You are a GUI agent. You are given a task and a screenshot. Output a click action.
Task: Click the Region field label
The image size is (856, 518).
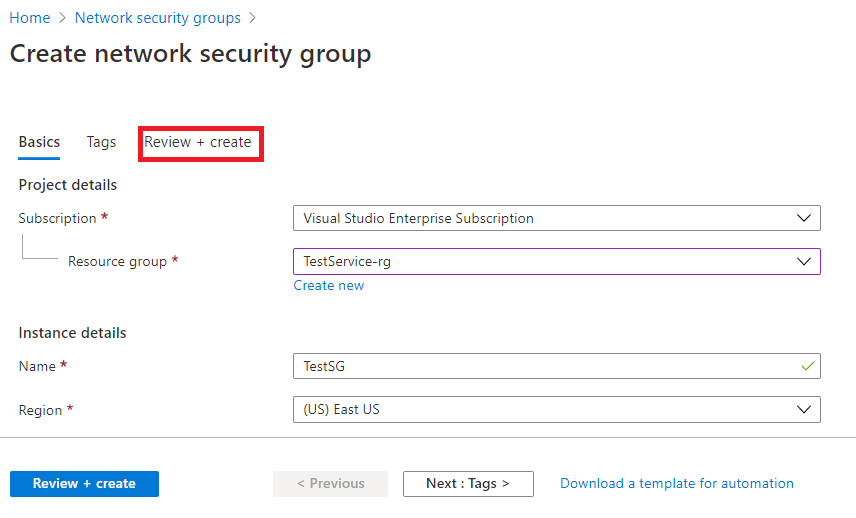[x=41, y=410]
